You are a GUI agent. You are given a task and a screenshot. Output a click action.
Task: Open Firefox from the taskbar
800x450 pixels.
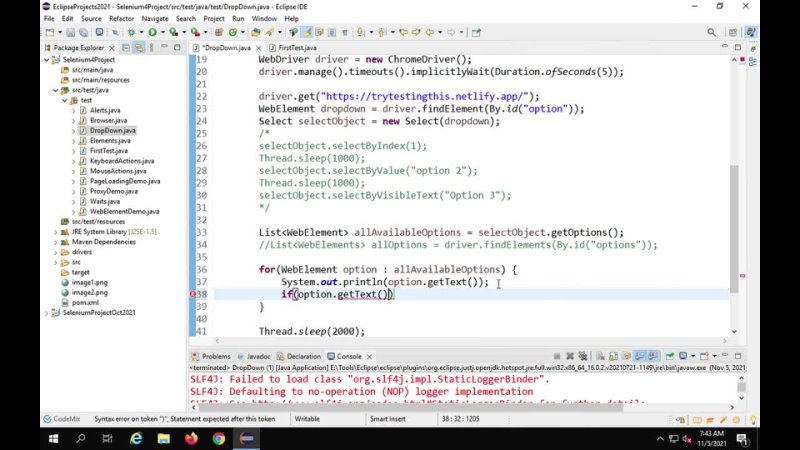pyautogui.click(x=191, y=439)
